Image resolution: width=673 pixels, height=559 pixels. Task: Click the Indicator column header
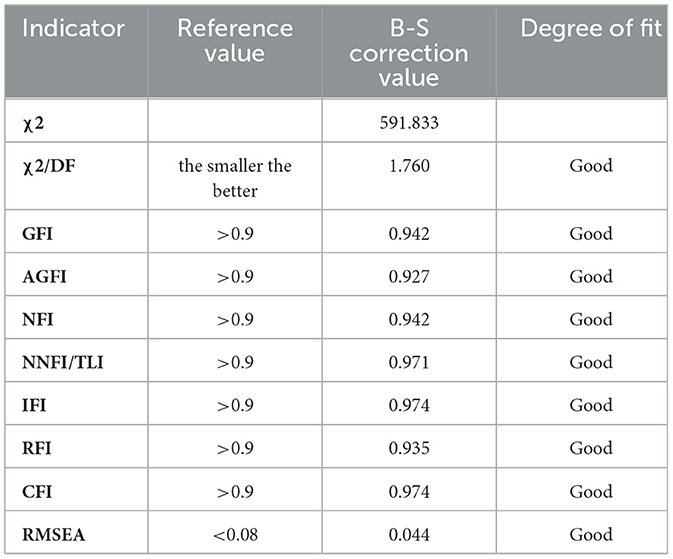coord(73,28)
